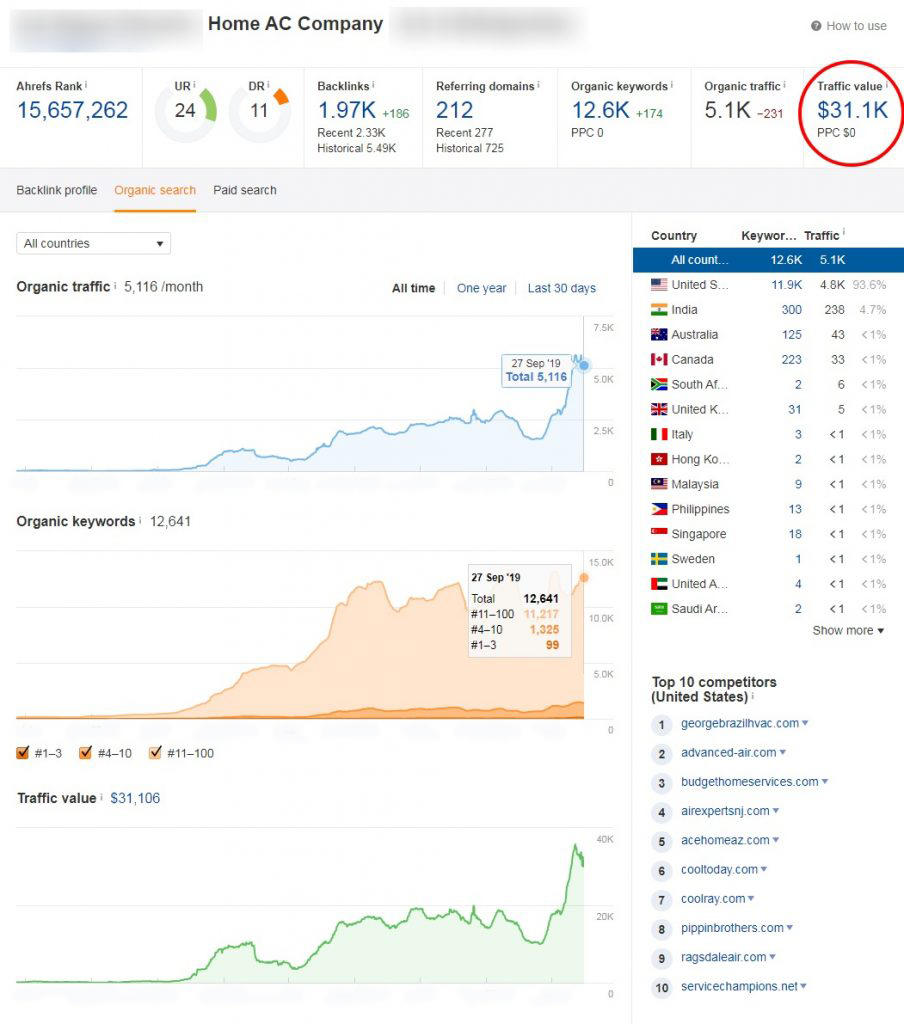Show the All time traffic range
Viewport: 904px width, 1024px height.
413,288
